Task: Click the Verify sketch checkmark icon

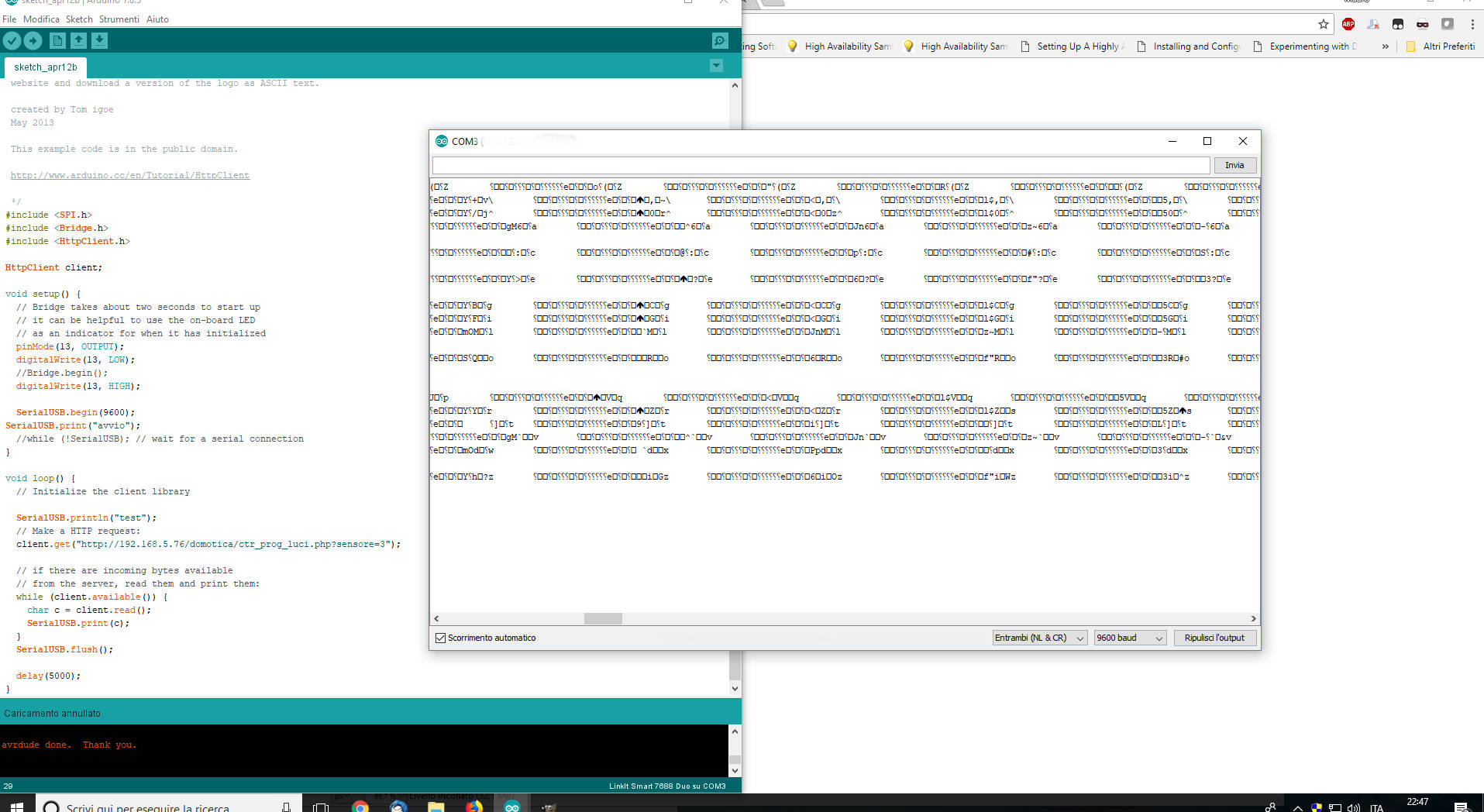Action: pyautogui.click(x=12, y=40)
